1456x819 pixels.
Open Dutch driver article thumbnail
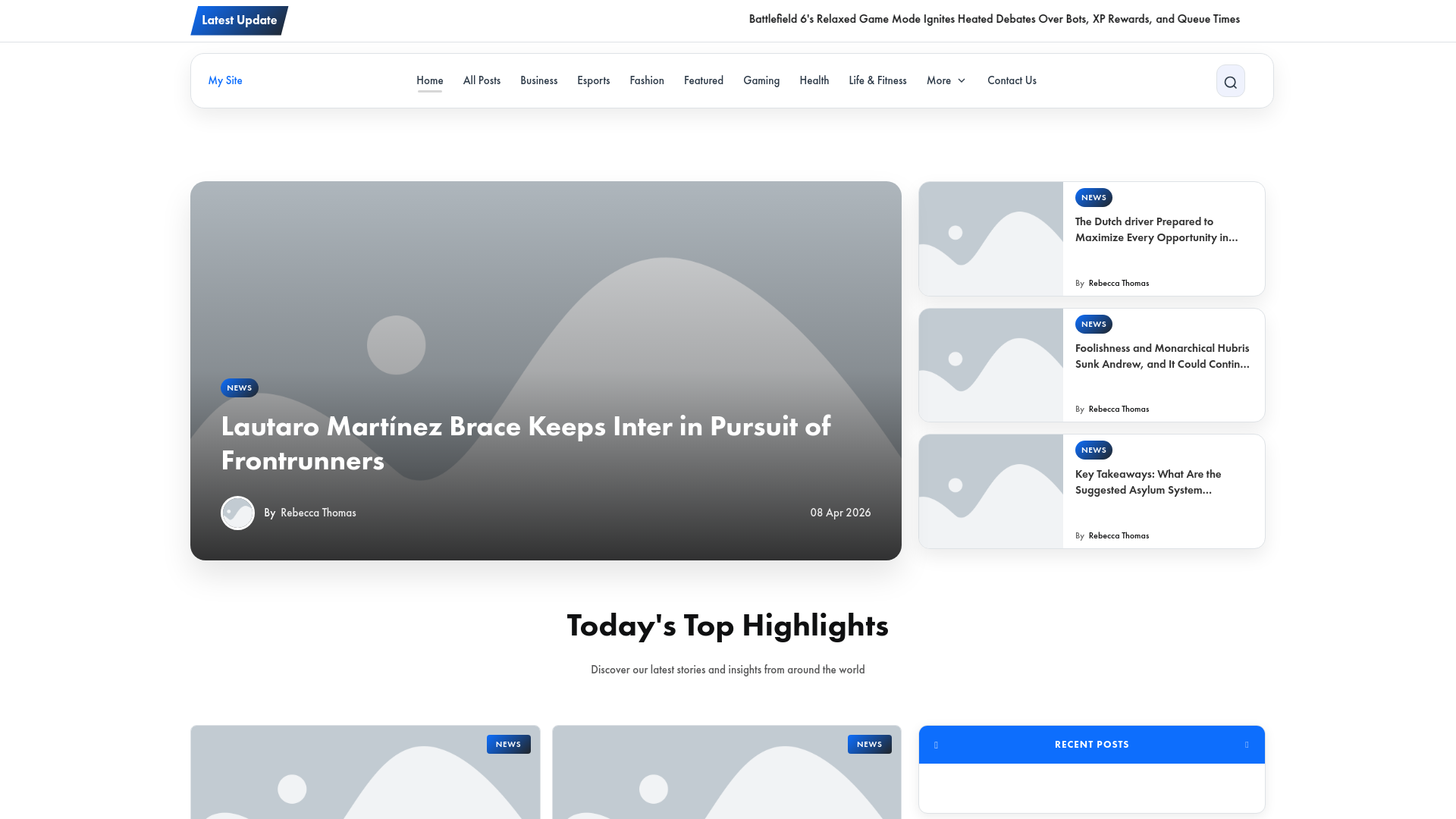[x=990, y=239]
